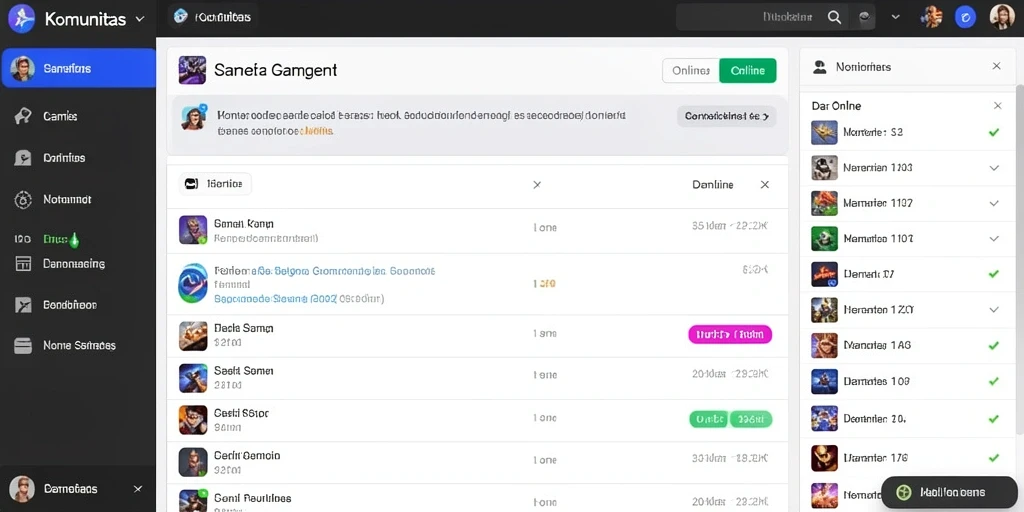Click the Saneta Gamgent header game icon

click(x=192, y=70)
